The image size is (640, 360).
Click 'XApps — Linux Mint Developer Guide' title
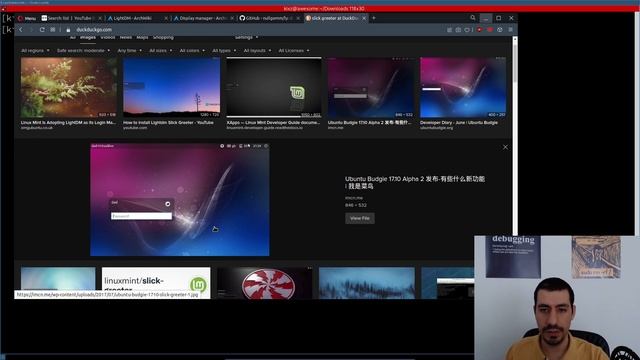[x=273, y=122]
